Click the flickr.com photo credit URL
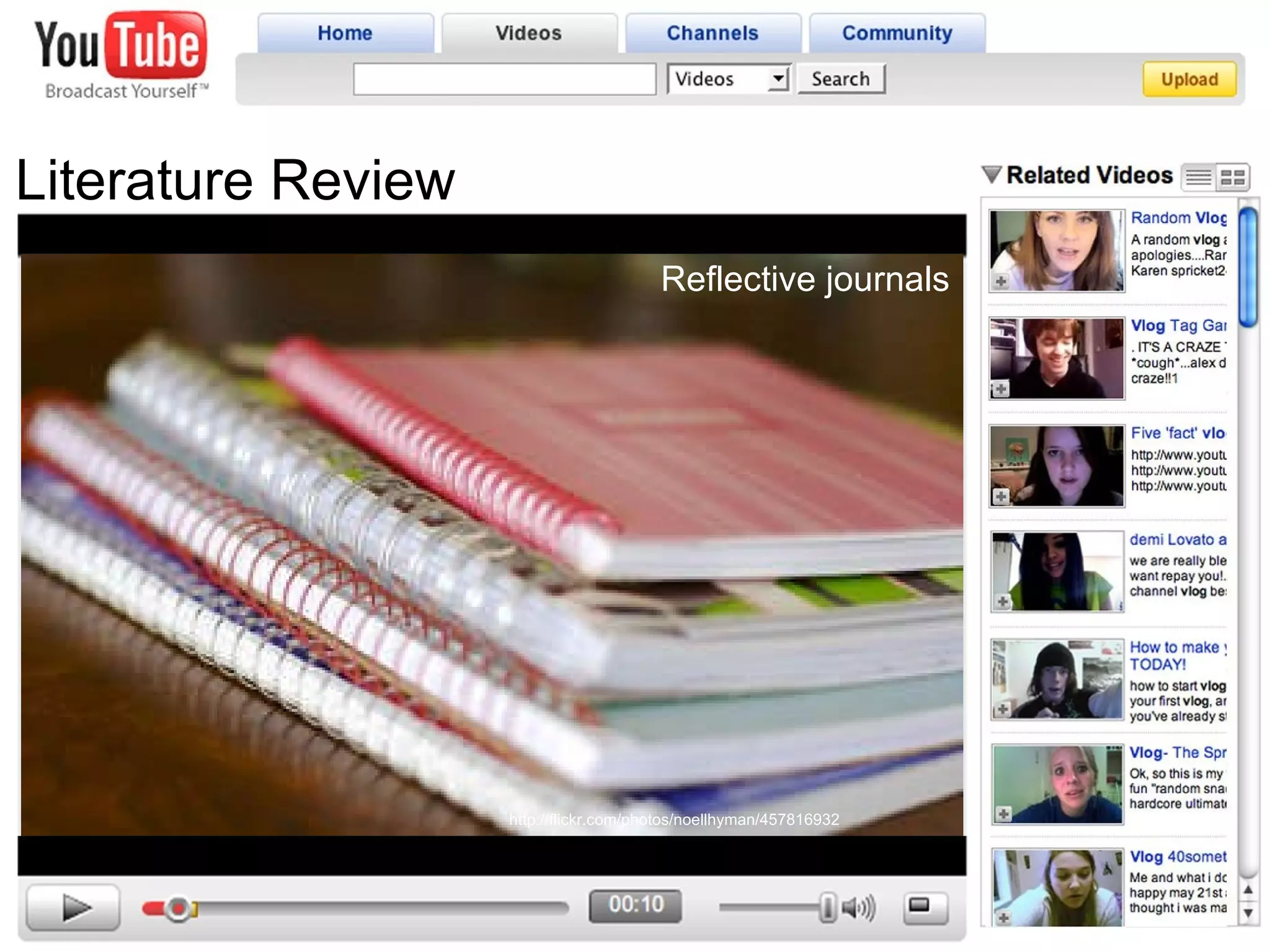1270x952 pixels. (673, 820)
